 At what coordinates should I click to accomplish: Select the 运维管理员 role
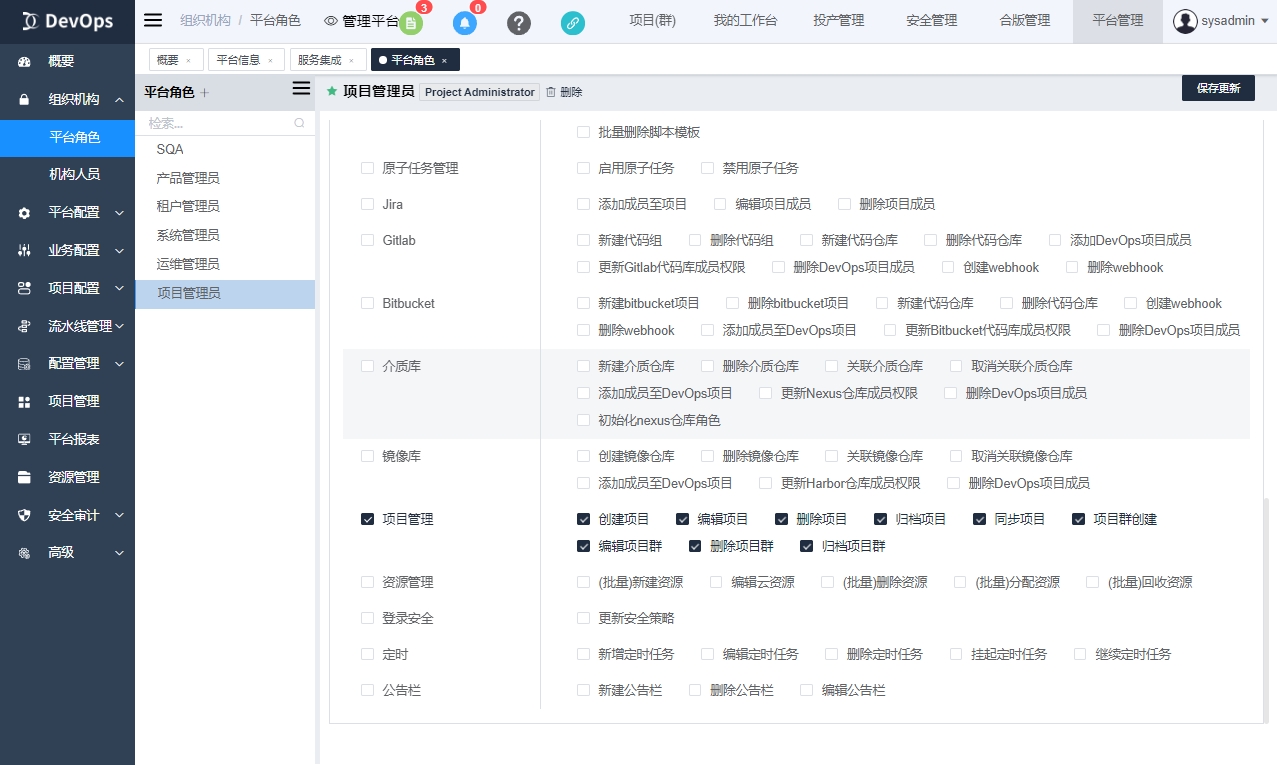[x=188, y=264]
